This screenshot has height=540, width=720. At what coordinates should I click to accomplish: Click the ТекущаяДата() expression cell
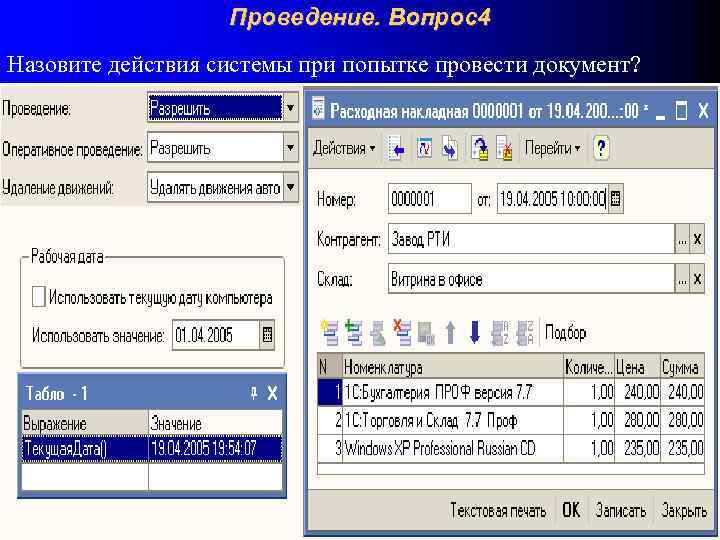[x=85, y=448]
